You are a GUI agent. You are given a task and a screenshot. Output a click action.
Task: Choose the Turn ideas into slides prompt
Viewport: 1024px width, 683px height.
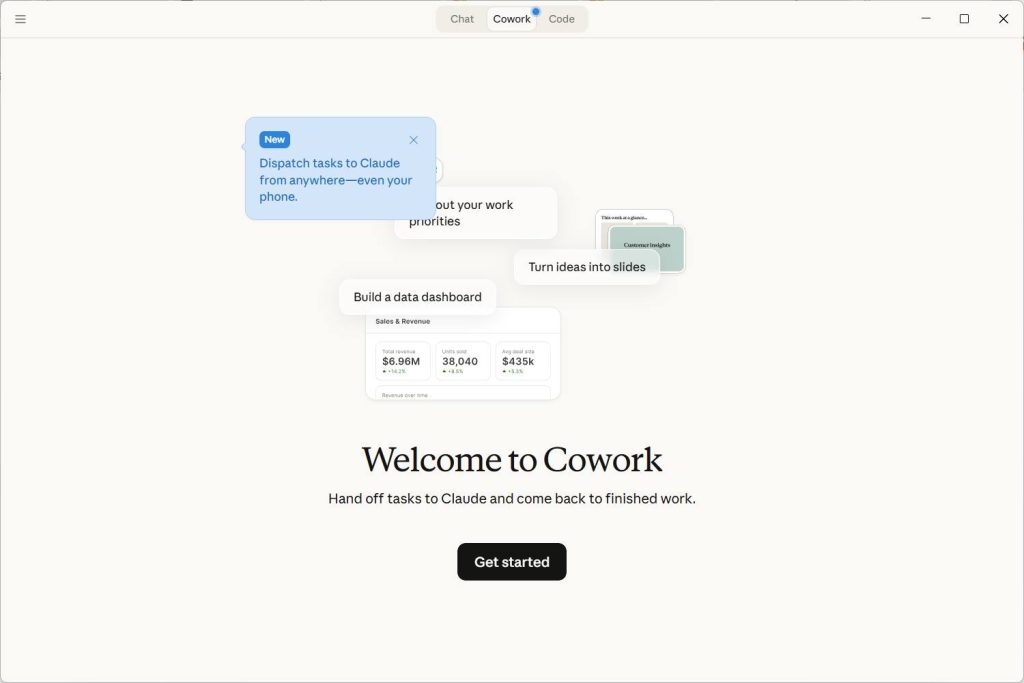click(586, 266)
